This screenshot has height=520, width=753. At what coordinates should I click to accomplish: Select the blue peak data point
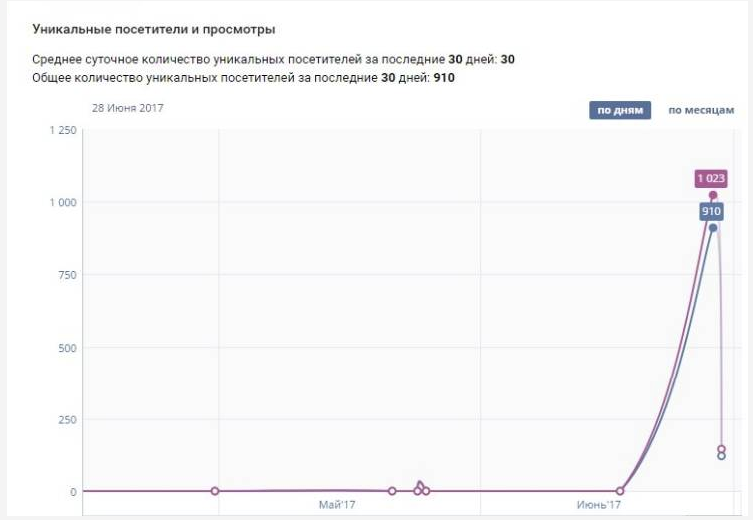713,228
